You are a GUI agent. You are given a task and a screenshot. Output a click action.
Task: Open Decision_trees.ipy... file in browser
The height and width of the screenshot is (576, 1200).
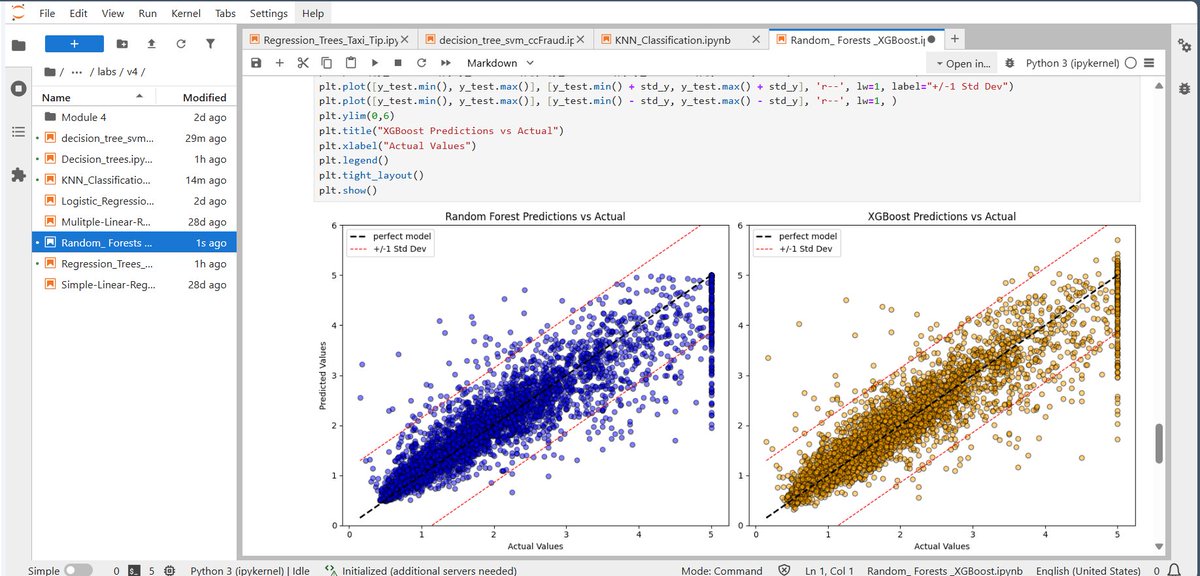tap(133, 159)
